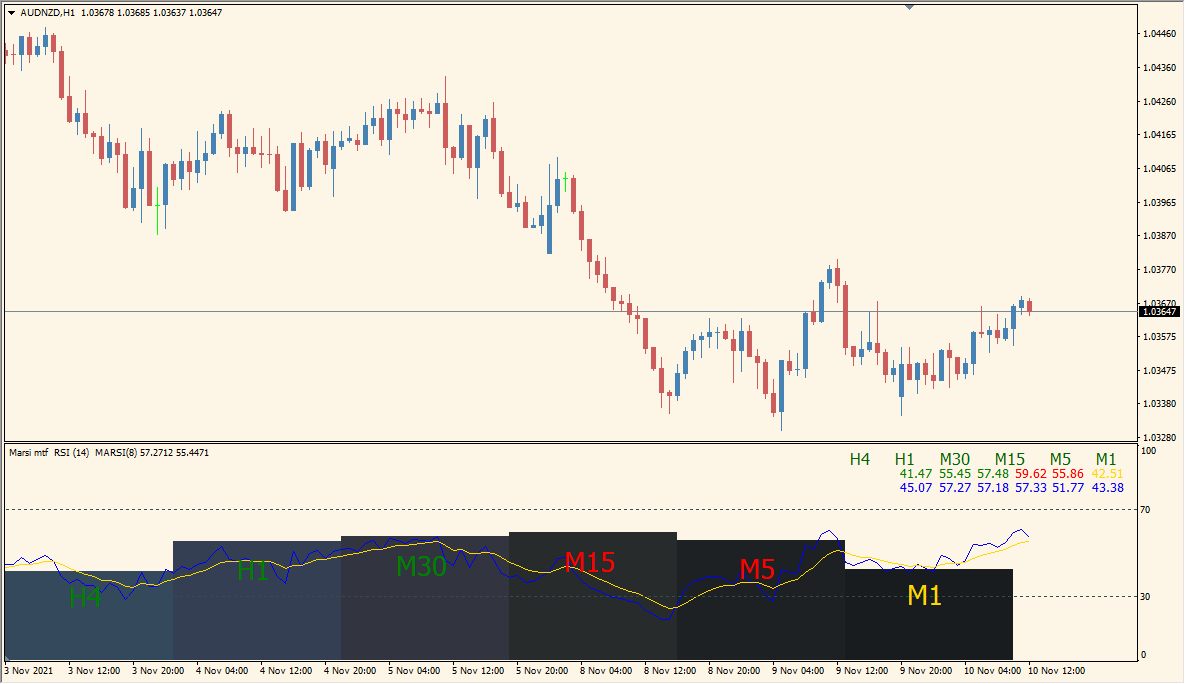The height and width of the screenshot is (684, 1185).
Task: Click the Marsi mtf RSI (14) indicator label
Action: coord(49,453)
